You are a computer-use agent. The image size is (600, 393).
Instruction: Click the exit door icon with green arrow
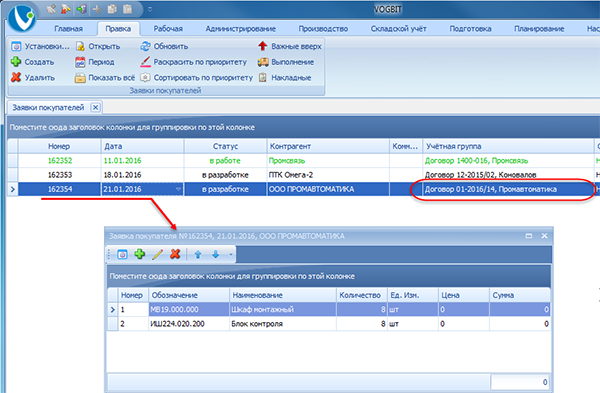tap(82, 9)
